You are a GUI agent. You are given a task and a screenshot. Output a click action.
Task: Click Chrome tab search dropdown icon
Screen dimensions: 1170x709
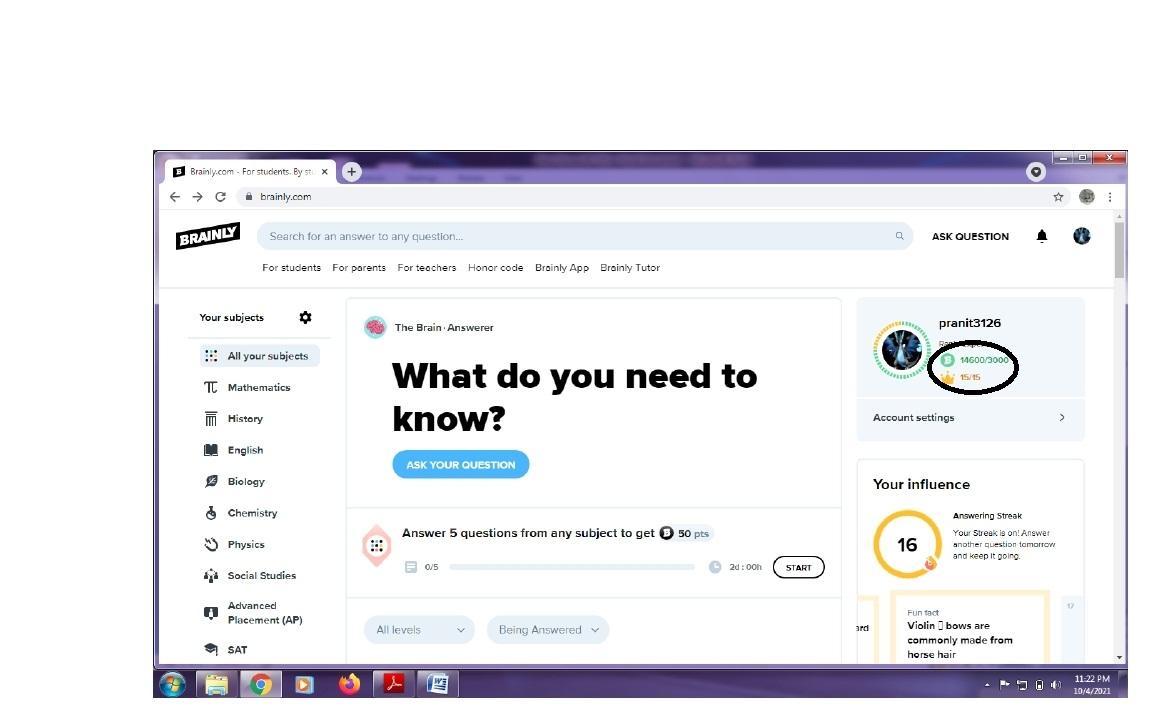point(1036,172)
